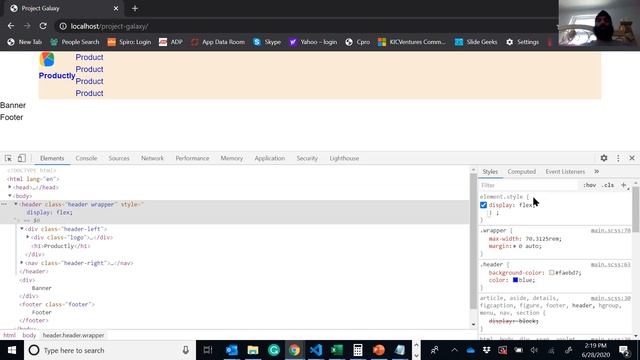Collapse the header wrapper element node

[16, 204]
